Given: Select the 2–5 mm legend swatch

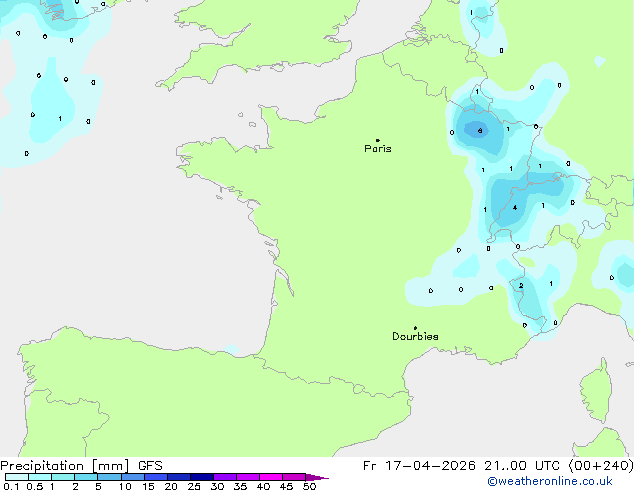Looking at the screenshot, I should click(x=86, y=477).
